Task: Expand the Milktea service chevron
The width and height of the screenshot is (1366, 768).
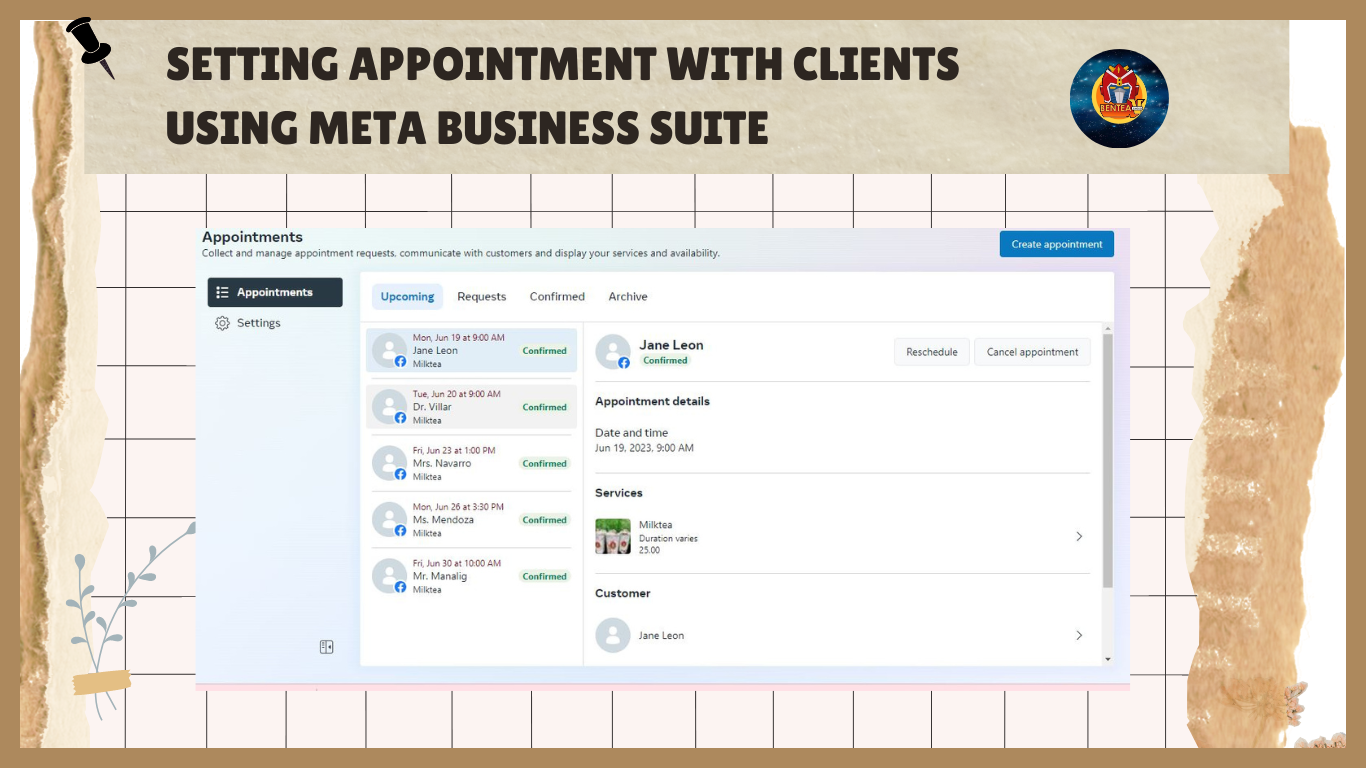Action: [1079, 537]
